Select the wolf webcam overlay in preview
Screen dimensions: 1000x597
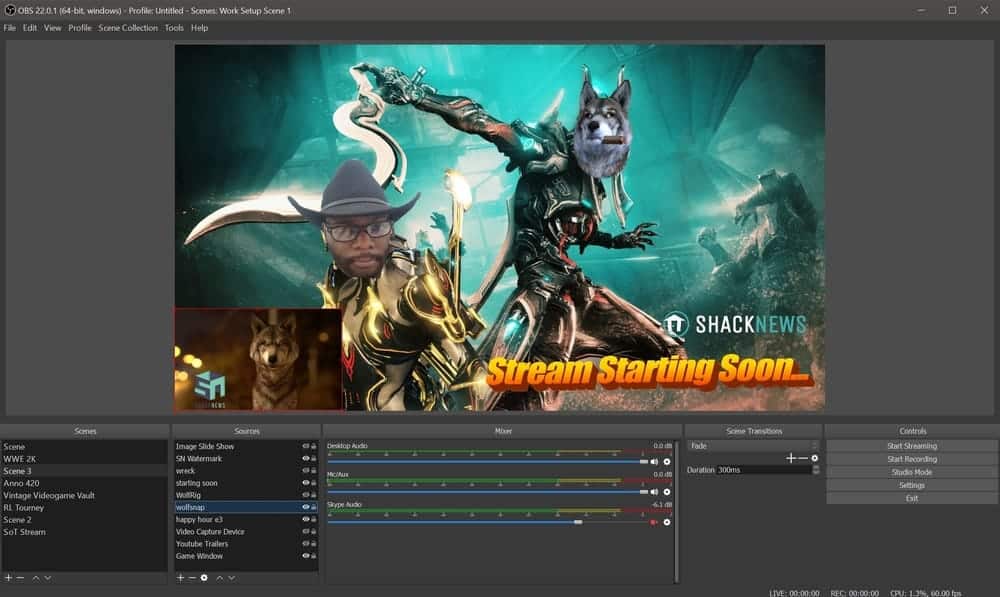[258, 359]
